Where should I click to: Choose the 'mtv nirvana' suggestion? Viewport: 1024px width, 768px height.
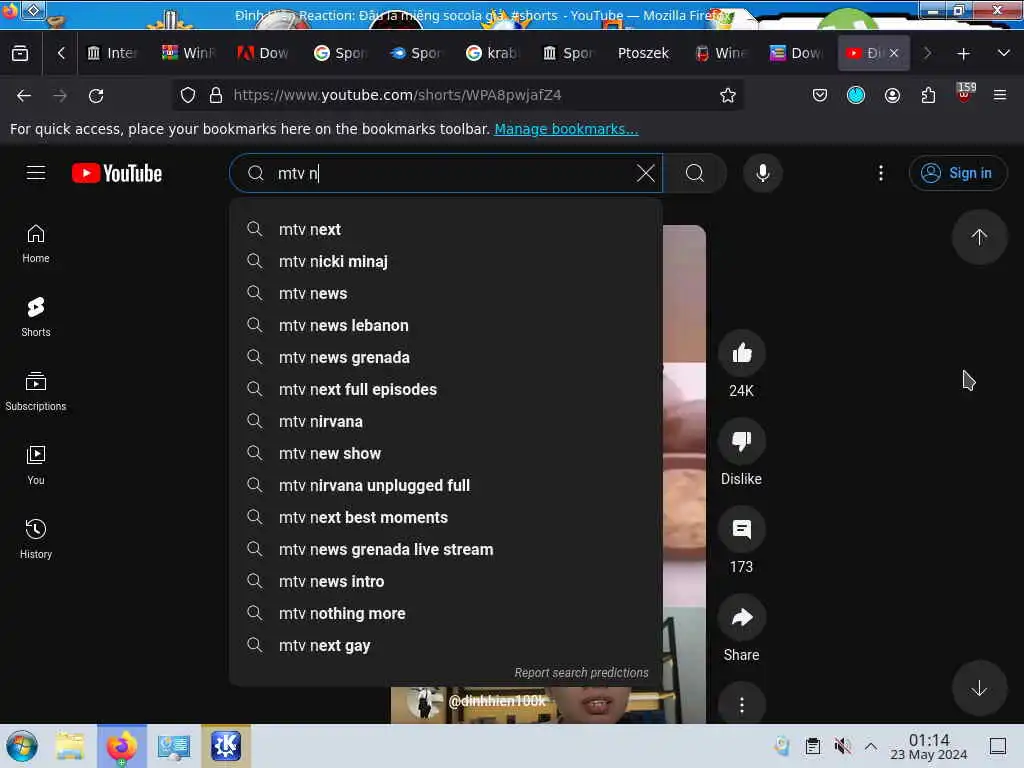click(445, 421)
